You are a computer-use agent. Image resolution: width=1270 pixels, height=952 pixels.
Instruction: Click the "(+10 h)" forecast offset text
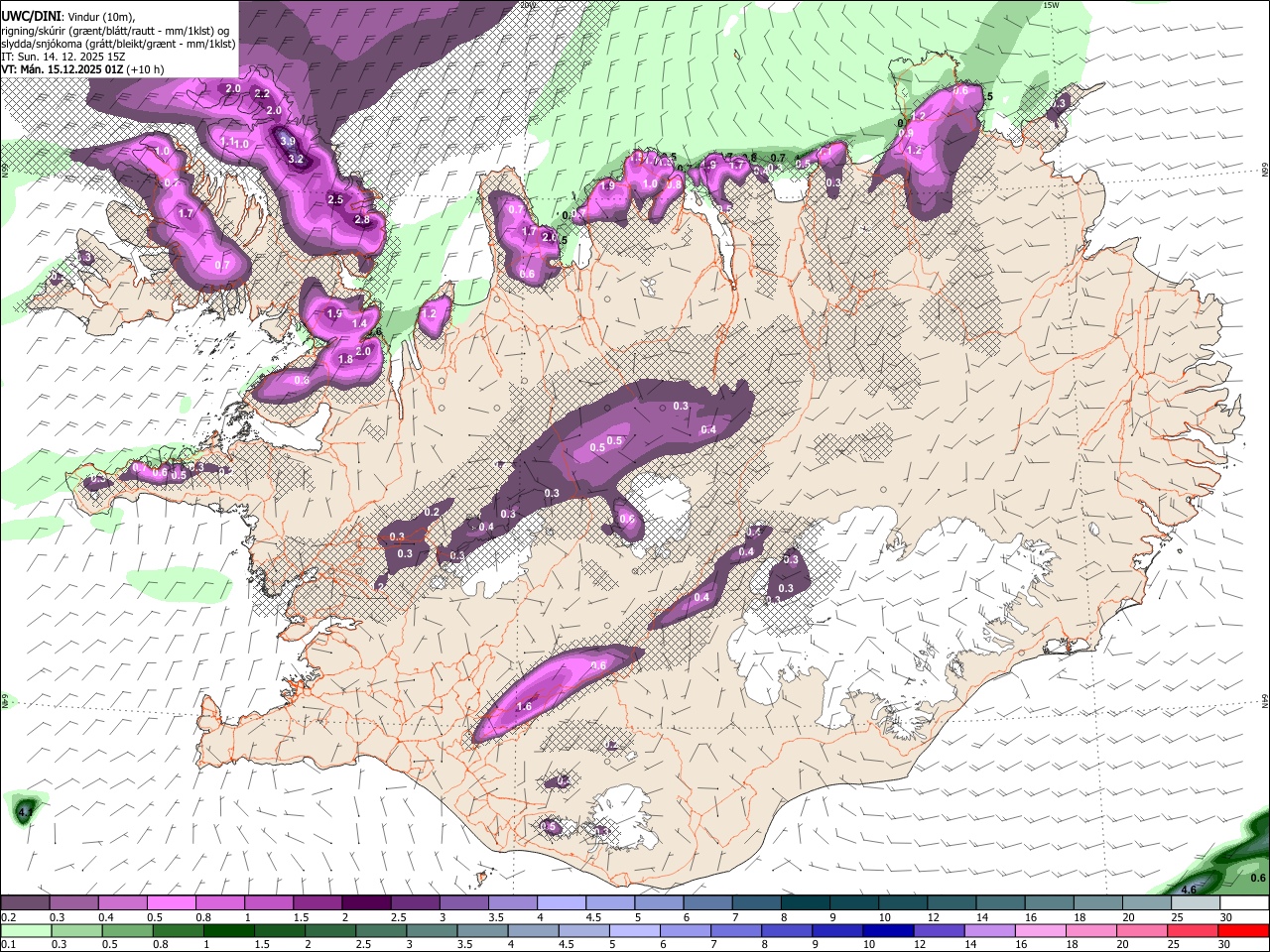pyautogui.click(x=144, y=69)
